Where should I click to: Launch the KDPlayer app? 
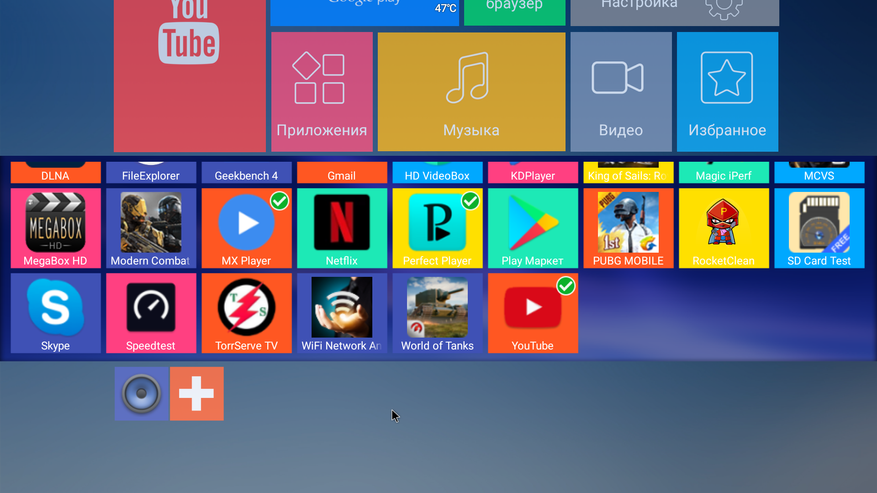(x=533, y=172)
